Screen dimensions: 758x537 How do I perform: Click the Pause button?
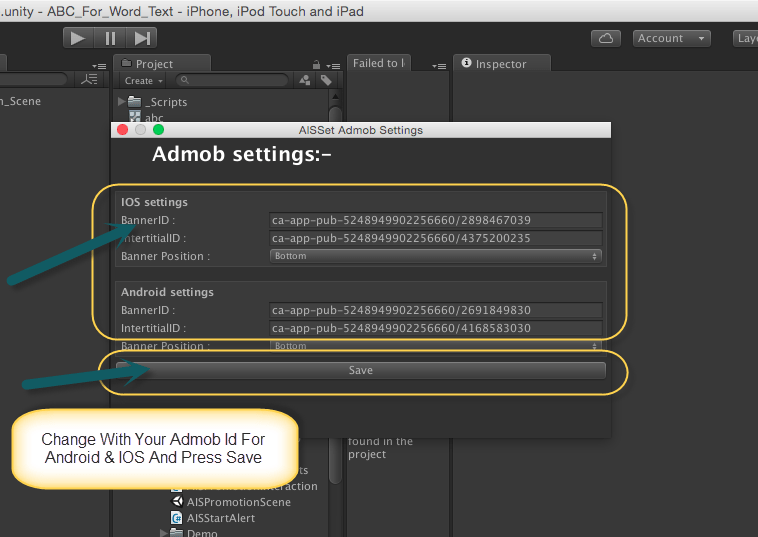point(110,38)
